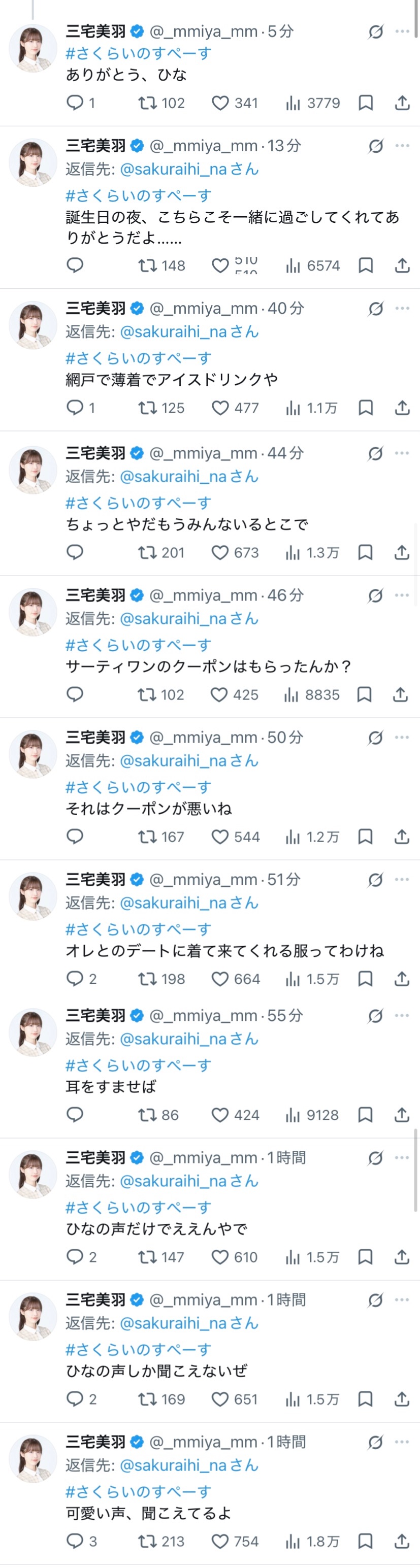Share the '耳をすませば' tweet
420x1568 pixels.
[402, 1115]
